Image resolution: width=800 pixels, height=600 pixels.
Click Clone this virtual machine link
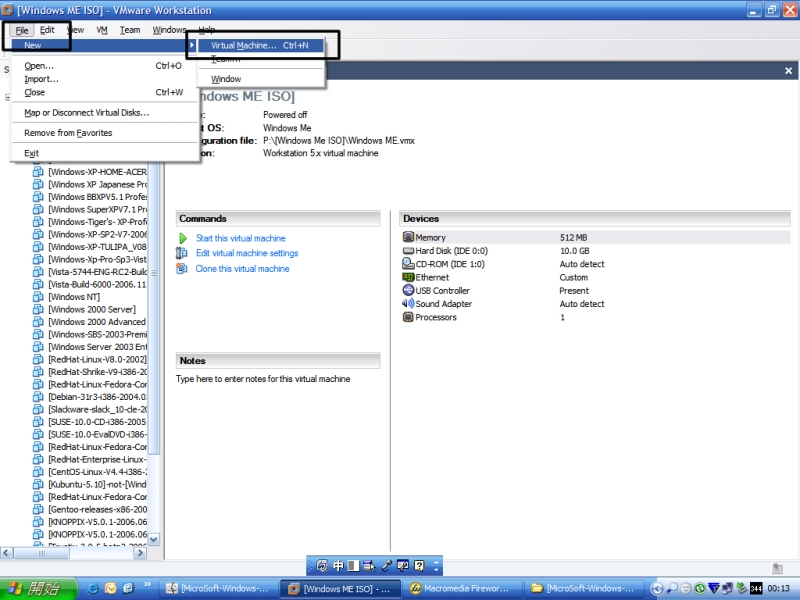(242, 268)
